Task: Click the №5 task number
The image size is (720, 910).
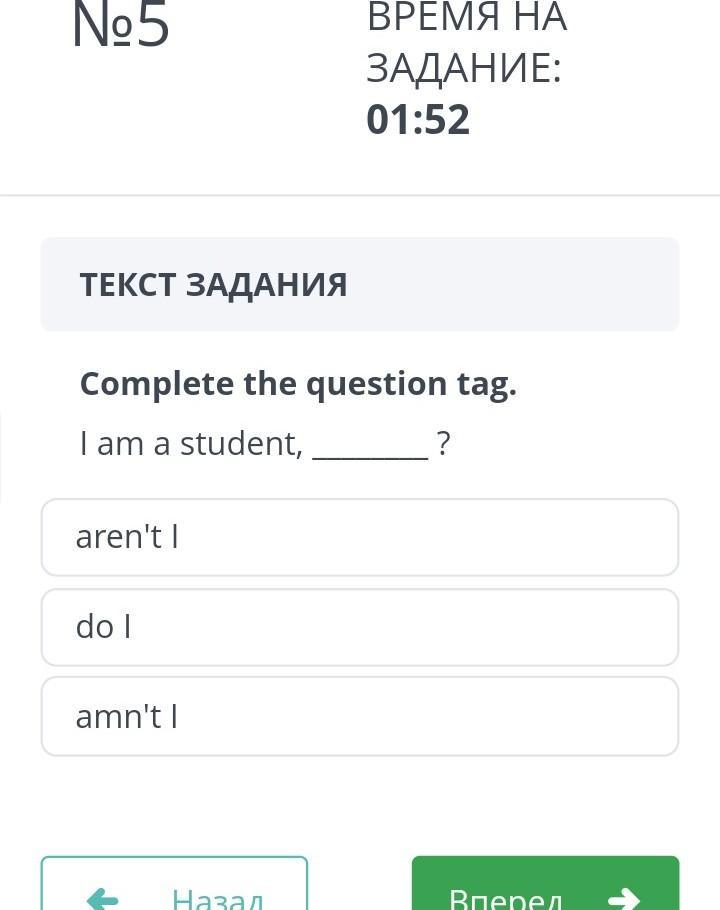Action: point(121,27)
